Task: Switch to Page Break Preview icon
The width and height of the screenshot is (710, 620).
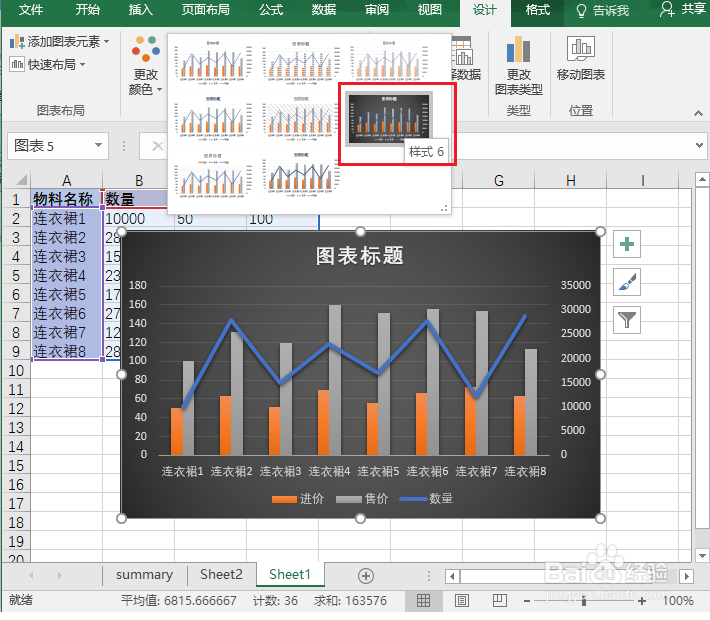Action: click(x=500, y=601)
